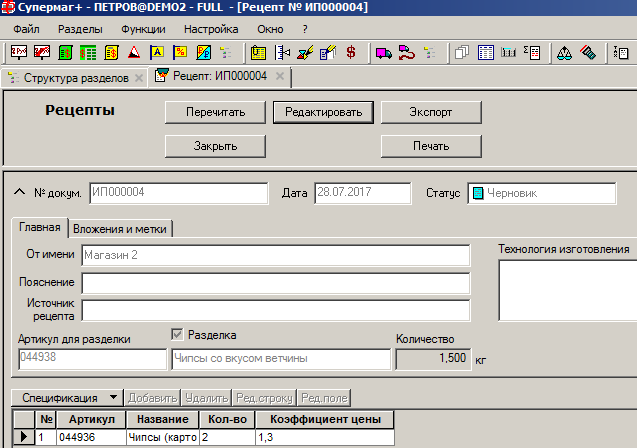Click the Добавить specification button
This screenshot has height=448, width=637.
153,398
